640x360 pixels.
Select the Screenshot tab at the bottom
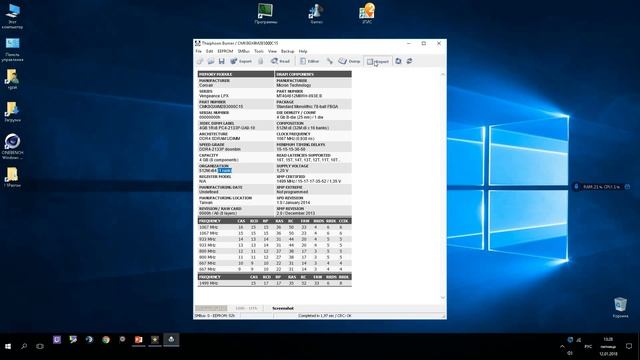[x=282, y=308]
